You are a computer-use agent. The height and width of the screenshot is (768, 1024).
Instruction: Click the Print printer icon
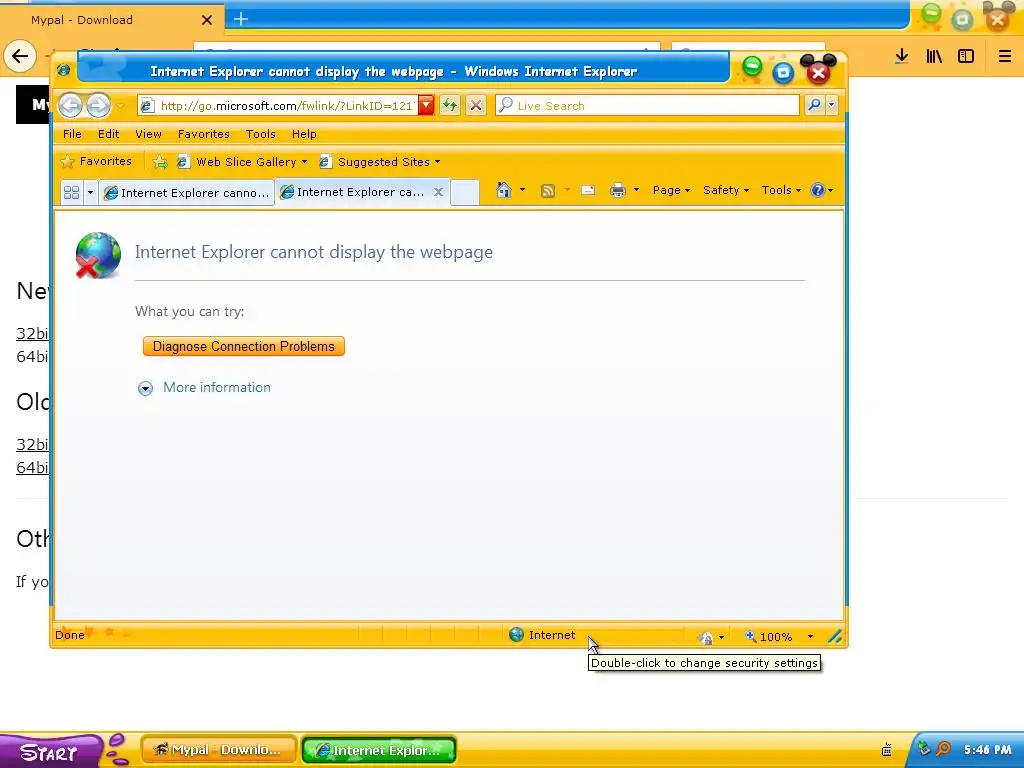(618, 190)
